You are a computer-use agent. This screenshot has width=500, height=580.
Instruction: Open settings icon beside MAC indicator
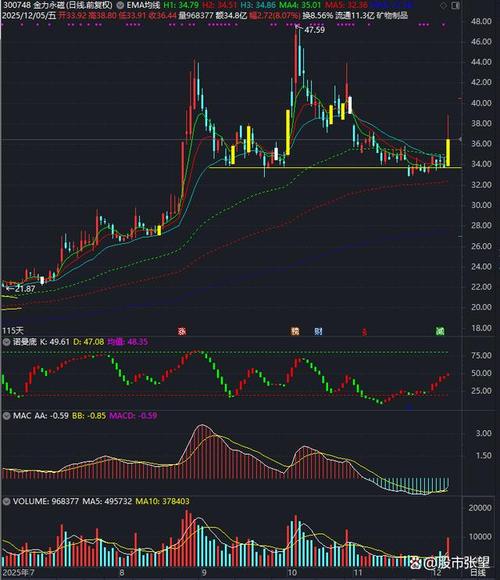(6, 416)
